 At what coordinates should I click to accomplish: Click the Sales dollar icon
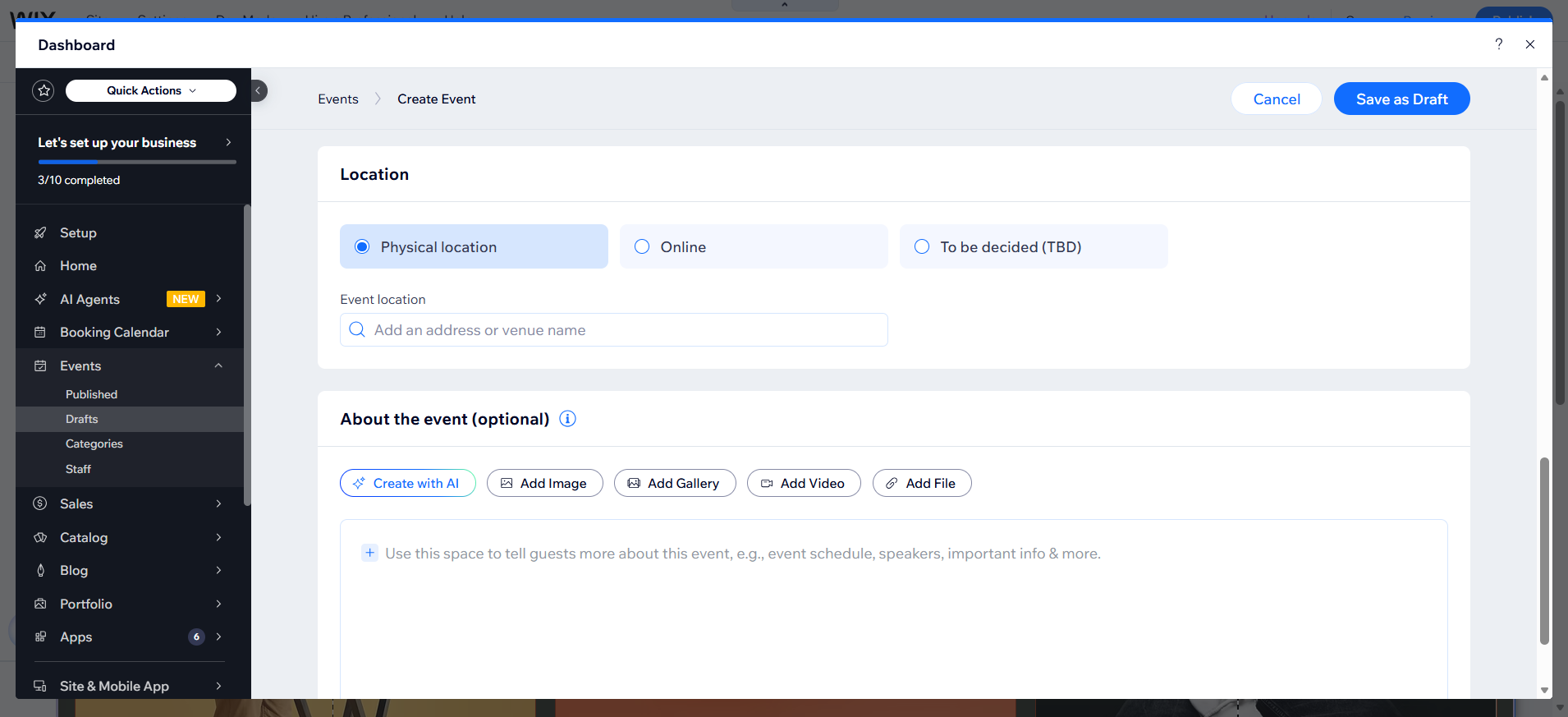pyautogui.click(x=40, y=503)
